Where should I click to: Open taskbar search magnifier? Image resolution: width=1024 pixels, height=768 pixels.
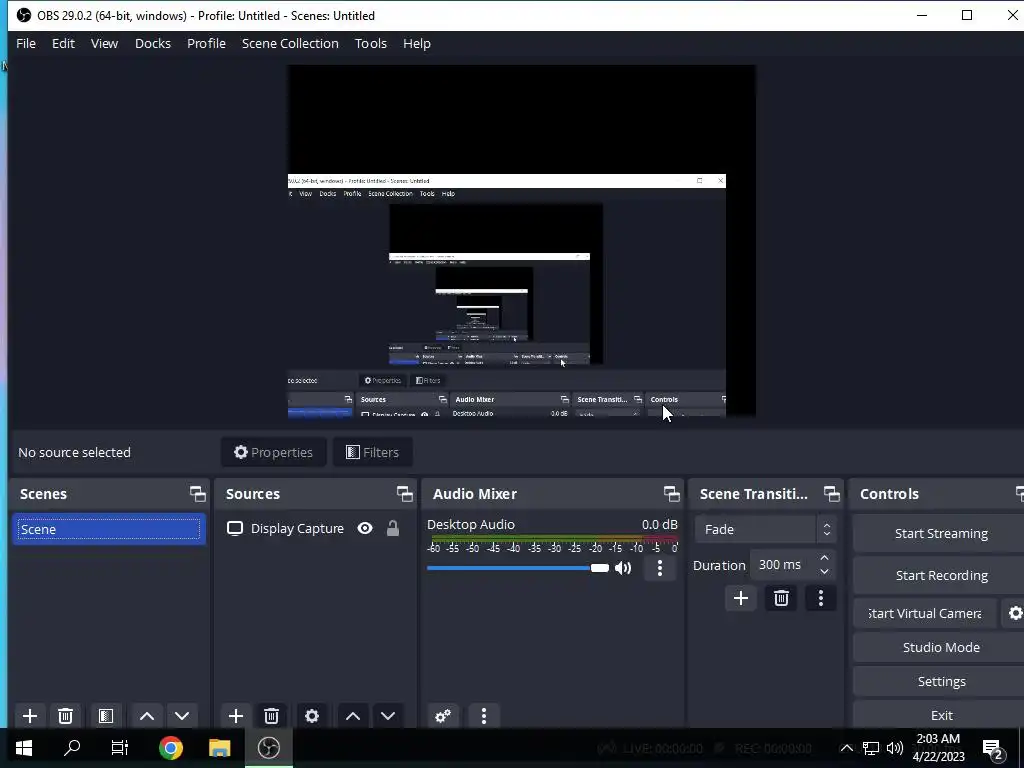pos(72,748)
